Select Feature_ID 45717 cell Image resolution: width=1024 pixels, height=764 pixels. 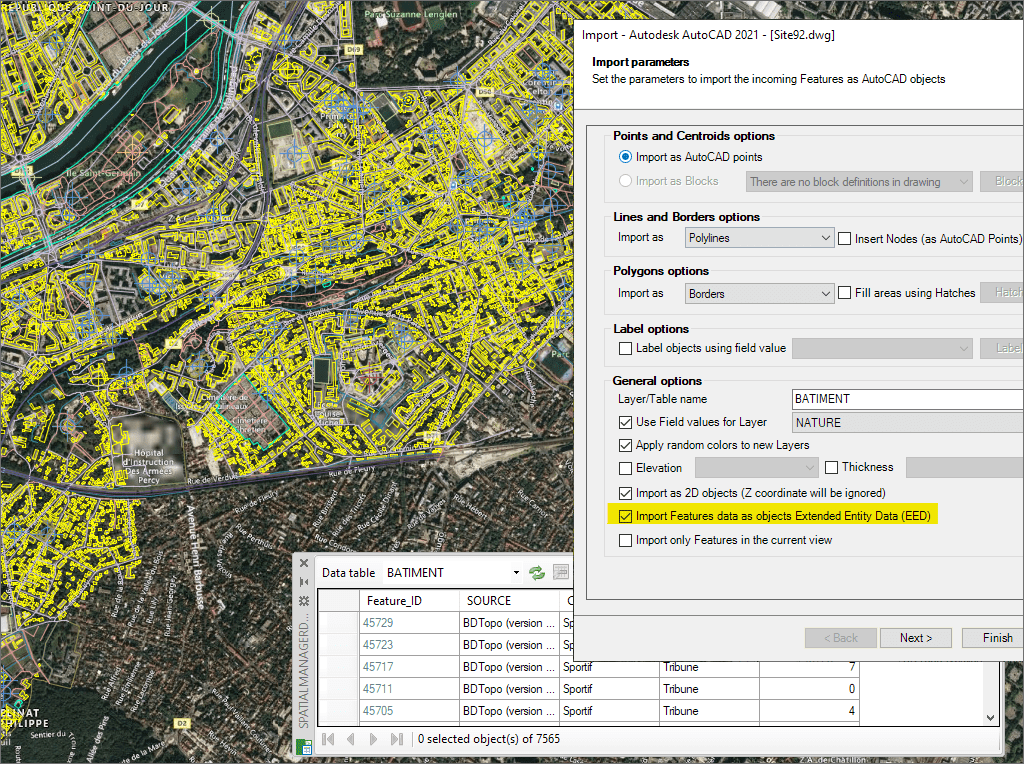pyautogui.click(x=409, y=667)
